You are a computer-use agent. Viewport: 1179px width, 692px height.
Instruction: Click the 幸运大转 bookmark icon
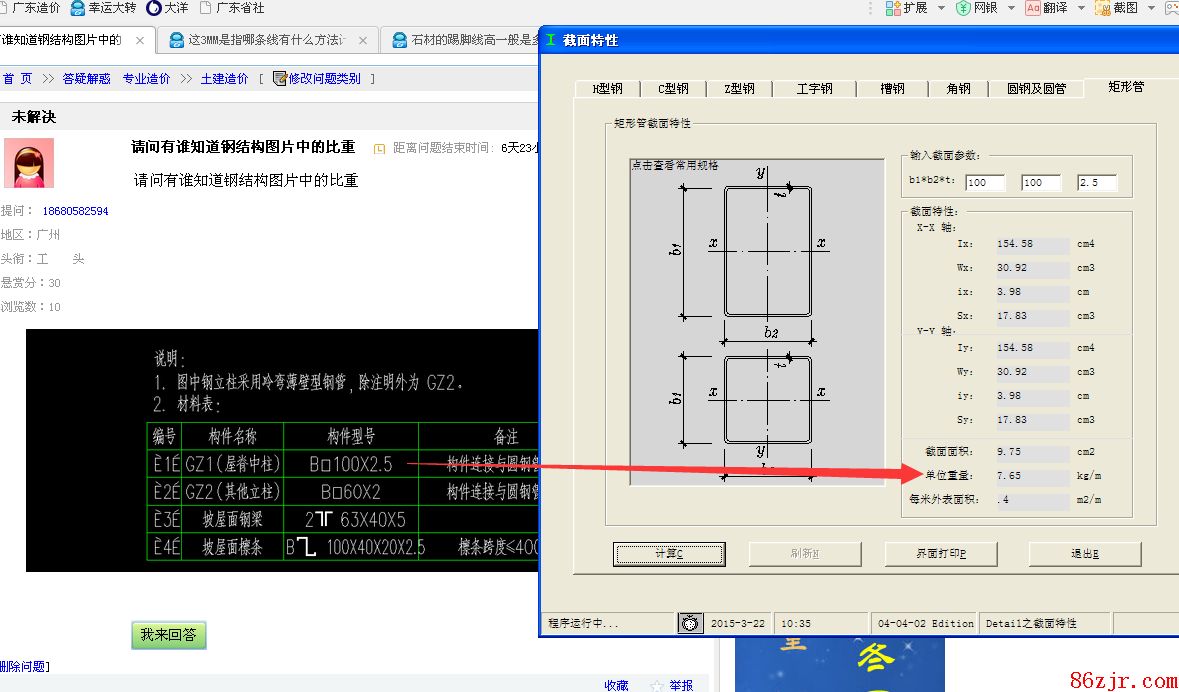tap(77, 8)
